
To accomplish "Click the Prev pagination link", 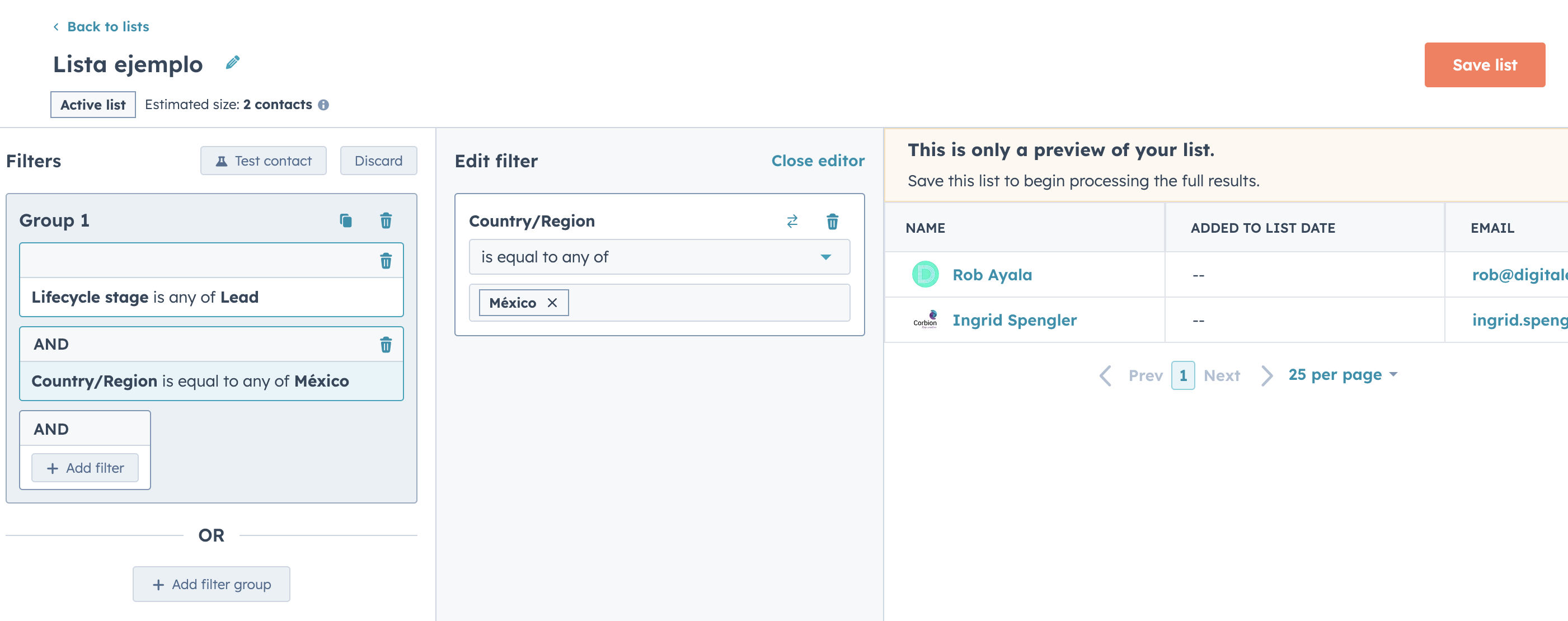I will pyautogui.click(x=1145, y=375).
